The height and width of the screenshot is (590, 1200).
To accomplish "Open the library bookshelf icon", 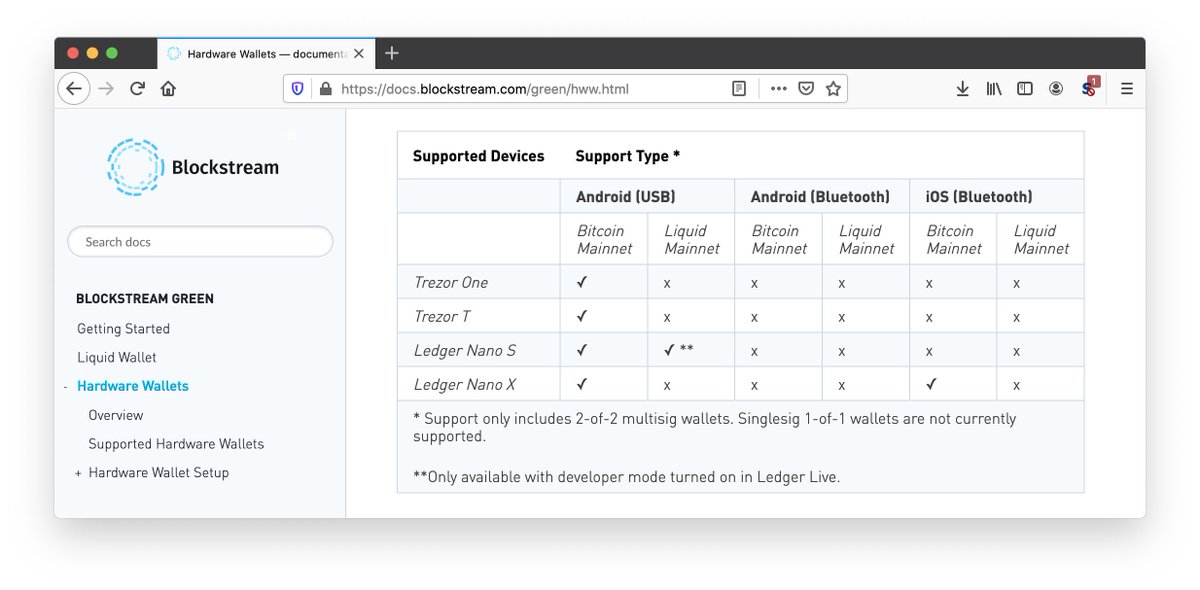I will pyautogui.click(x=993, y=89).
